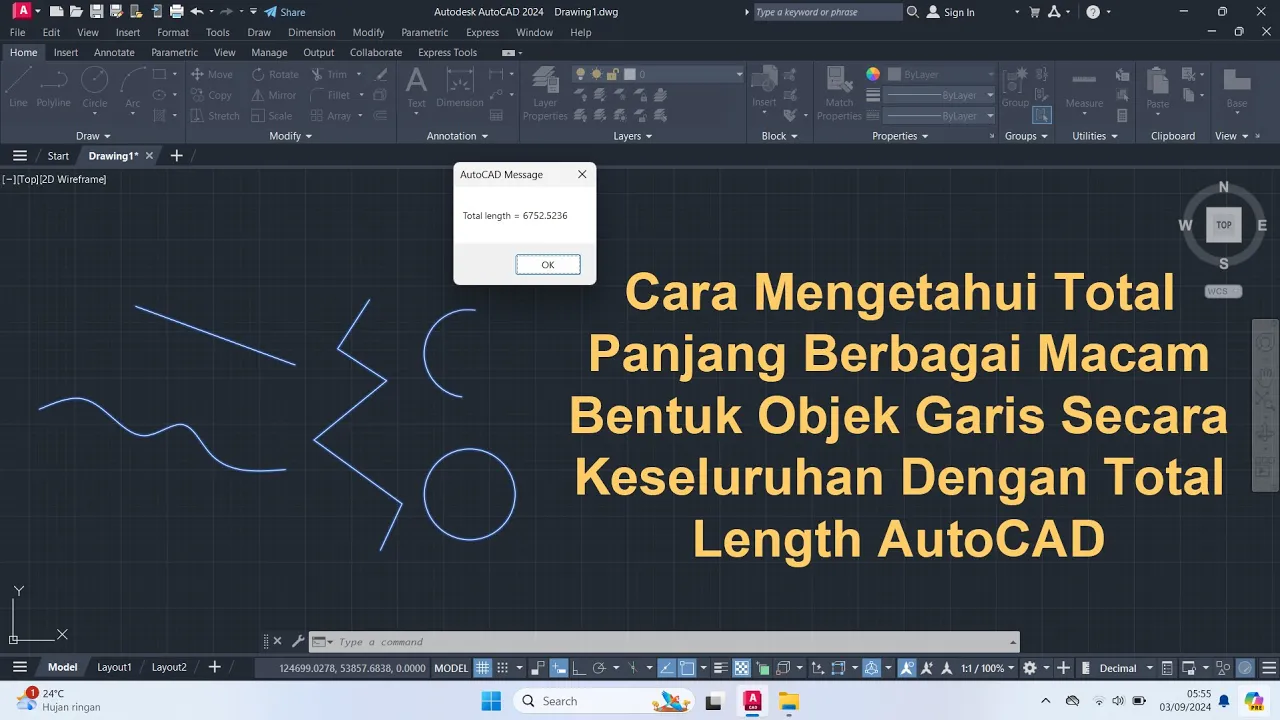1280x720 pixels.
Task: Open the Dimension menu
Action: [312, 32]
